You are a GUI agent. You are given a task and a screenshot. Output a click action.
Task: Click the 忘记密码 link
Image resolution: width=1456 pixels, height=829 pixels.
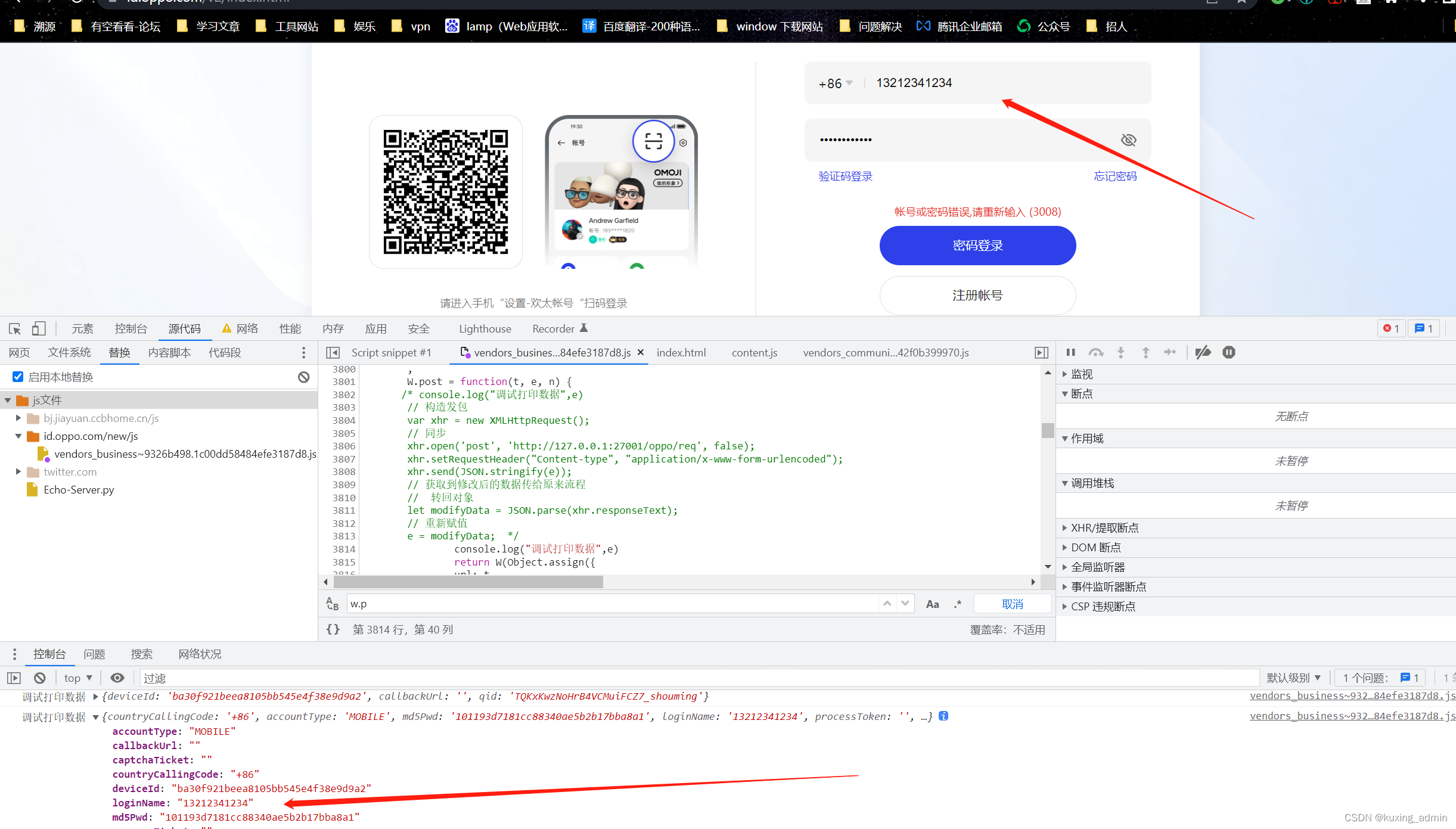coord(1115,176)
